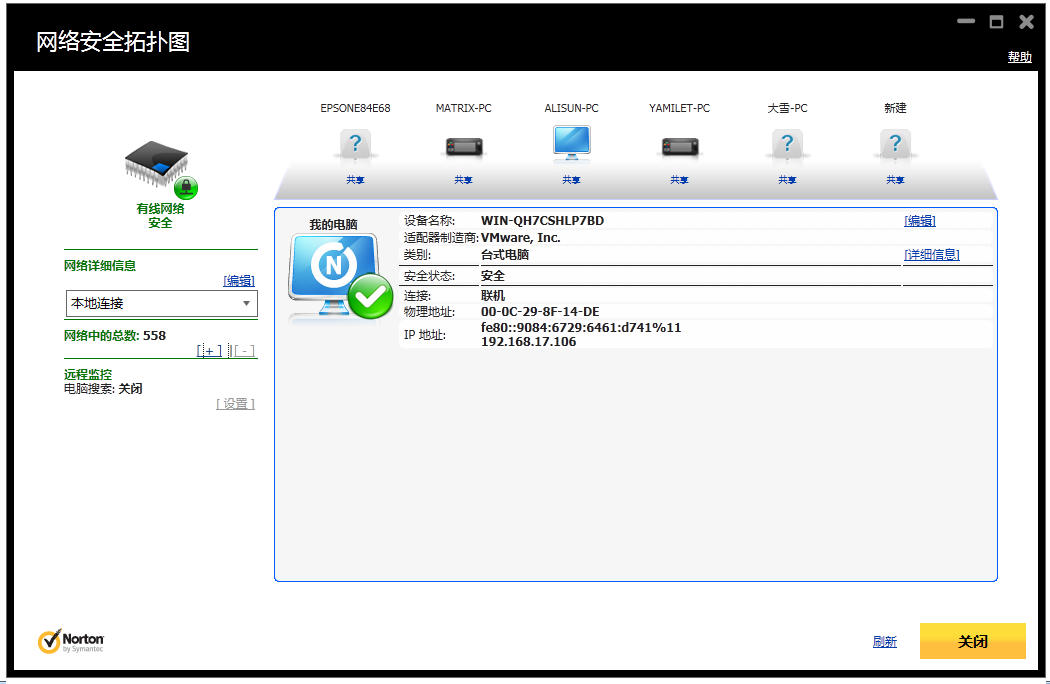Select the MATRIX-PC device icon
This screenshot has height=684, width=1050.
click(x=464, y=146)
